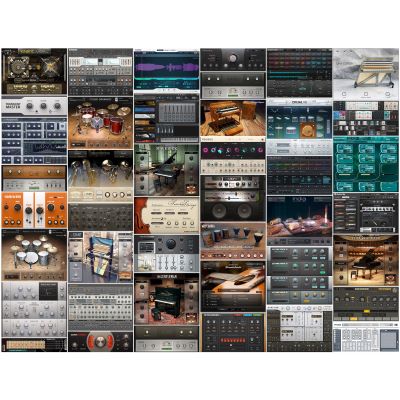Open the red drum kit instrument thumbnail

[100, 123]
